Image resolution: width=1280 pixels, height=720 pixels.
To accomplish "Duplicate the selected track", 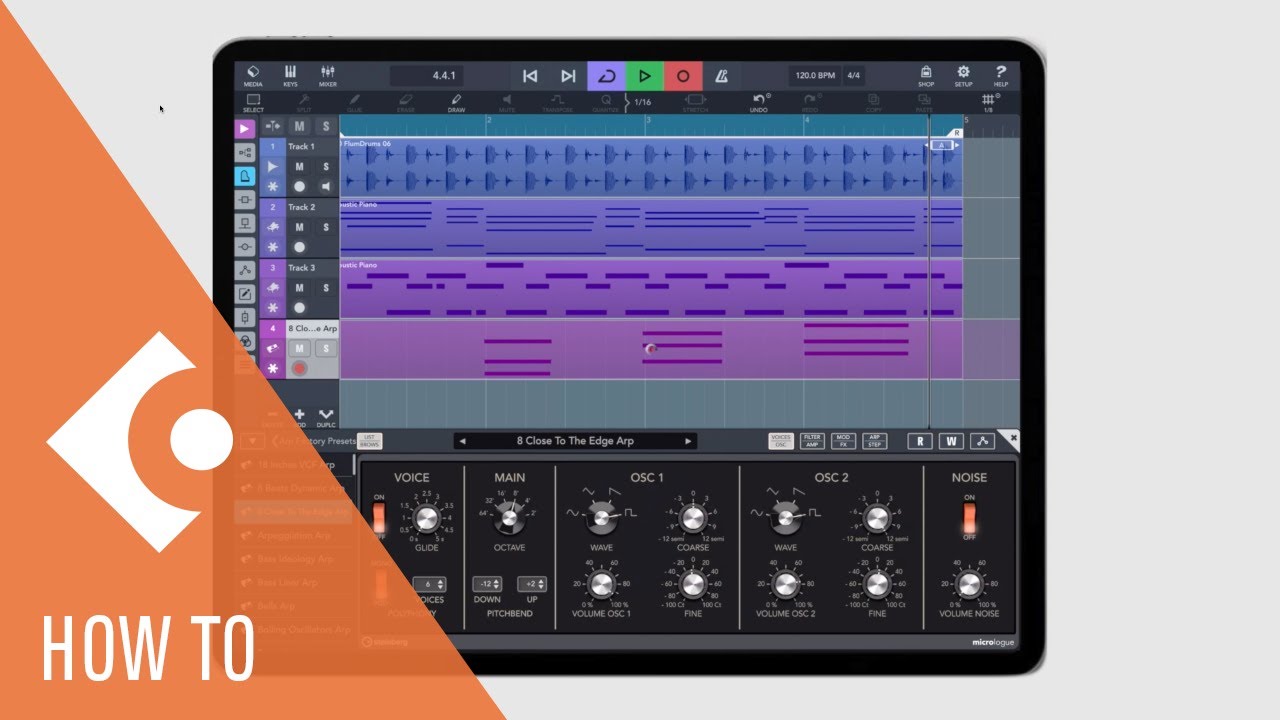I will tap(326, 416).
